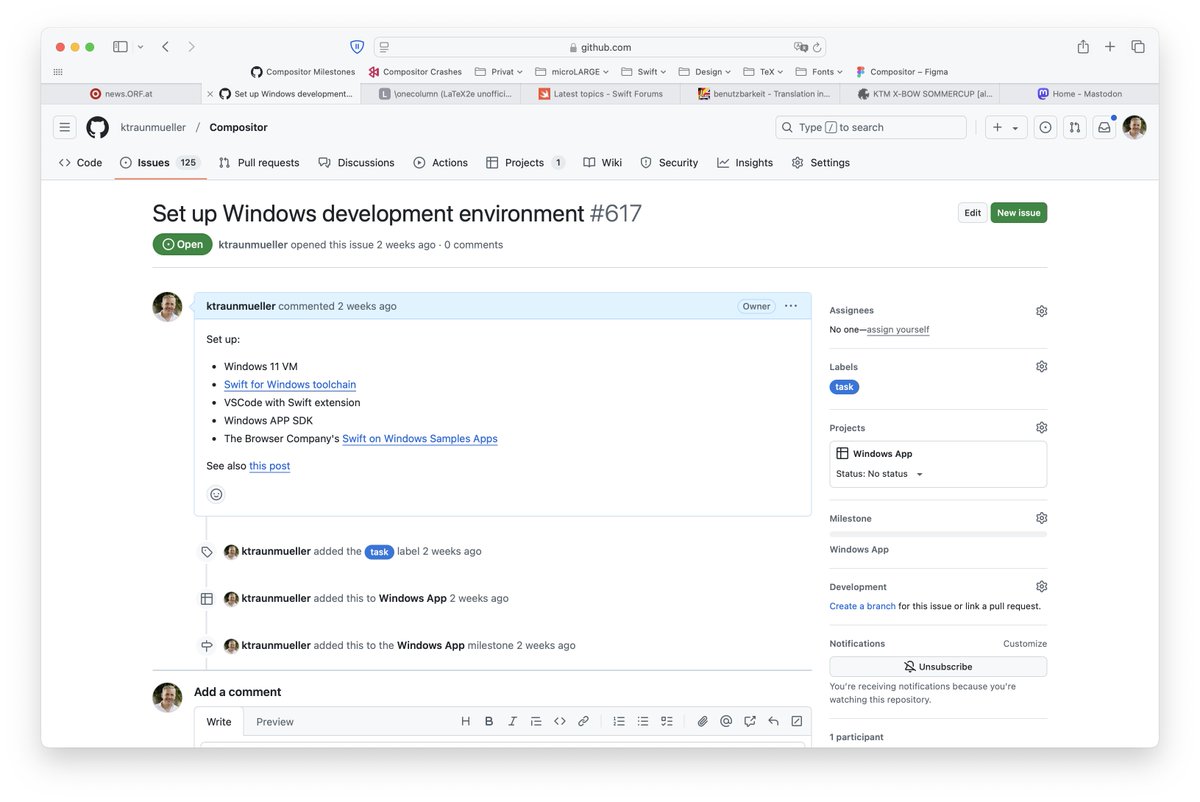Expand the Design bookmarks folder

[704, 72]
